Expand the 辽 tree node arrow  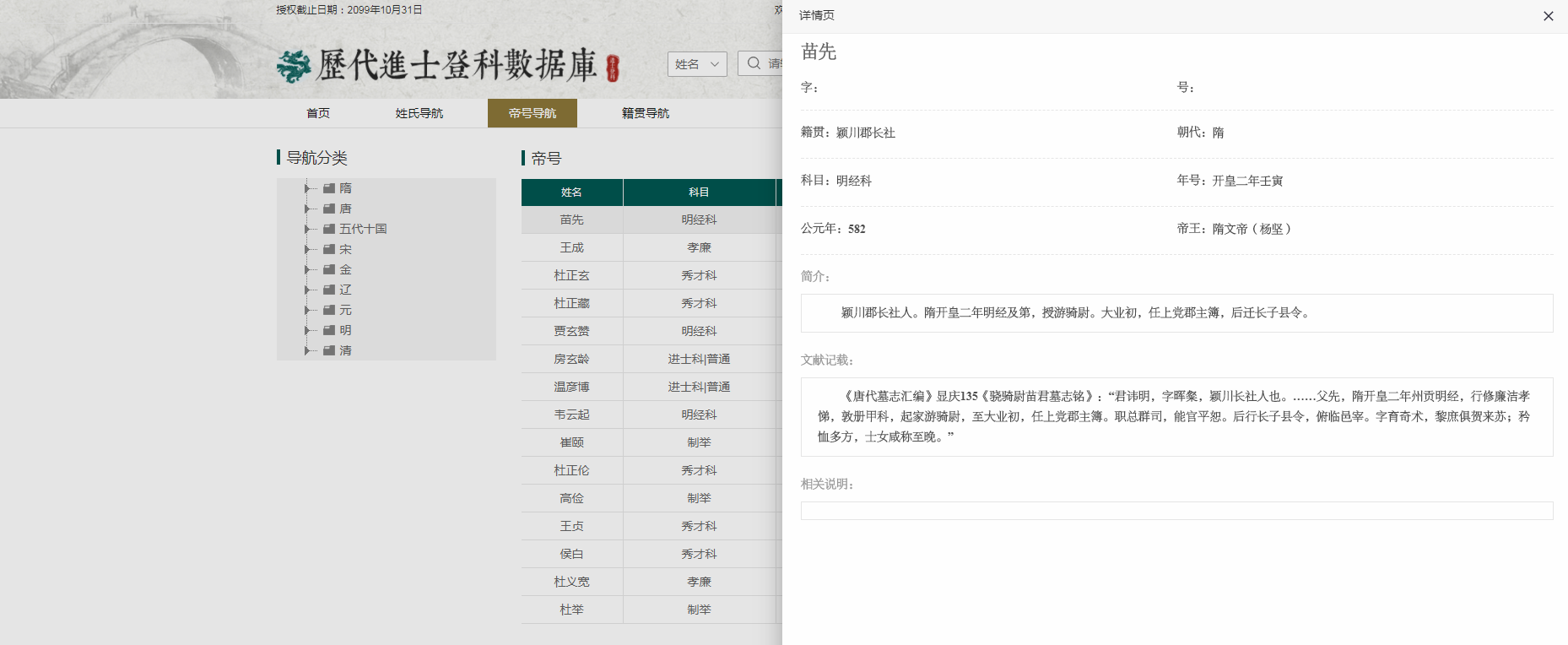tap(308, 290)
